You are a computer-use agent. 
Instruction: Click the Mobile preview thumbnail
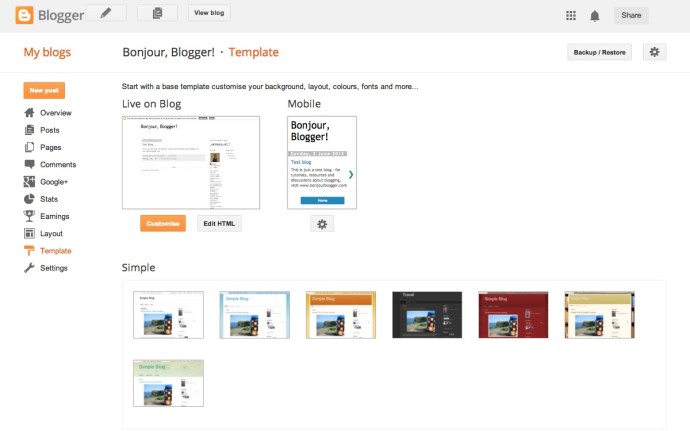tap(322, 162)
